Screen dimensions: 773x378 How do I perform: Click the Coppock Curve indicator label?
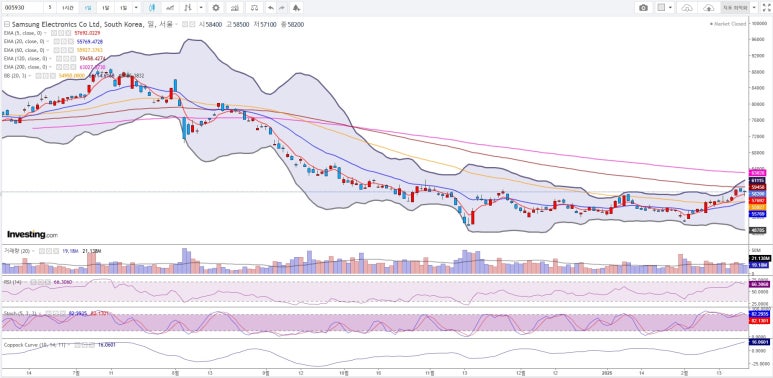[35, 345]
